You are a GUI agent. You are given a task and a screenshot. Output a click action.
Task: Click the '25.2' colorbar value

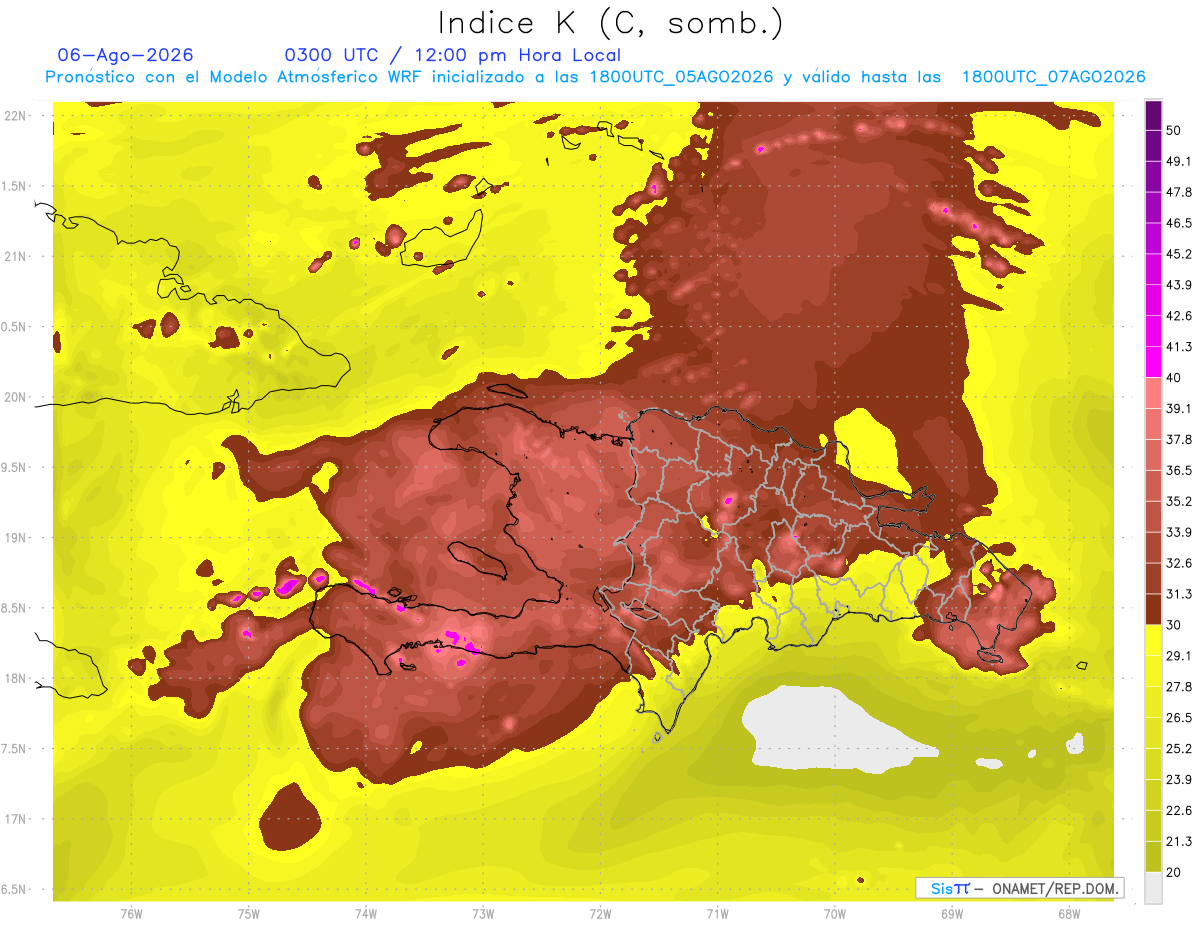click(x=1179, y=749)
